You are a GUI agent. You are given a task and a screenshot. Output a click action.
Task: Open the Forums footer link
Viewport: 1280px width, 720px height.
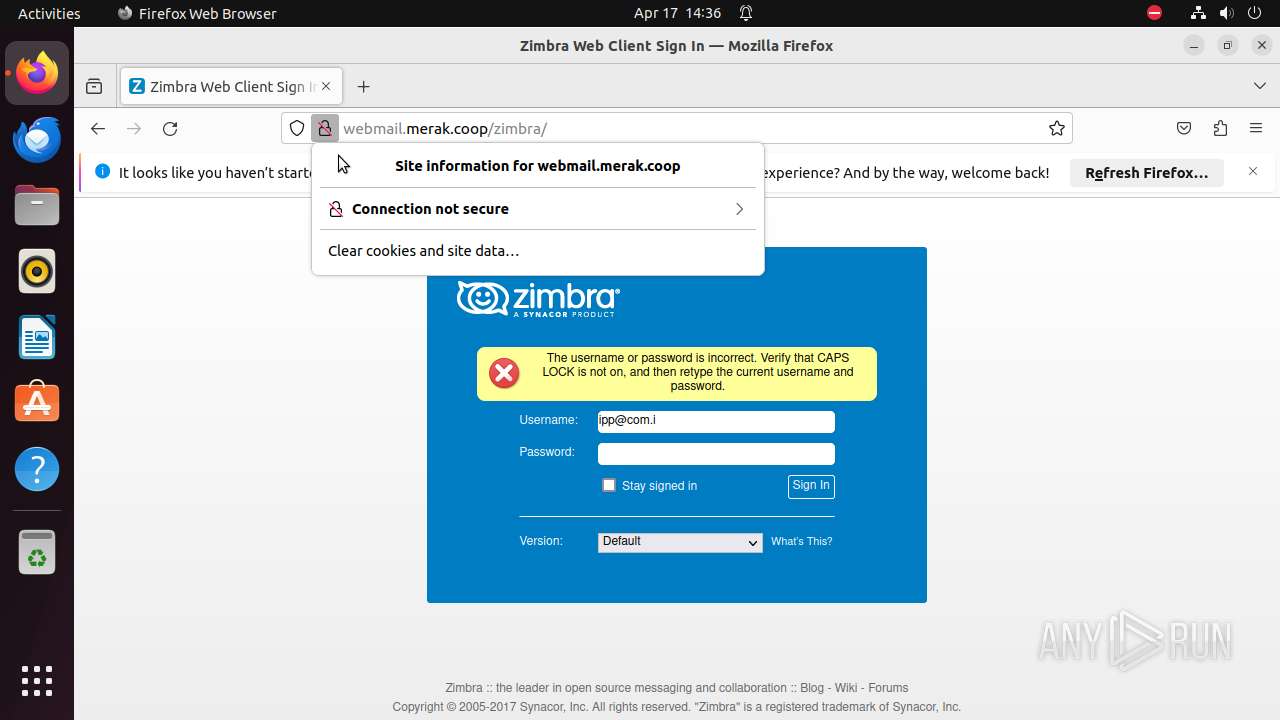click(888, 688)
